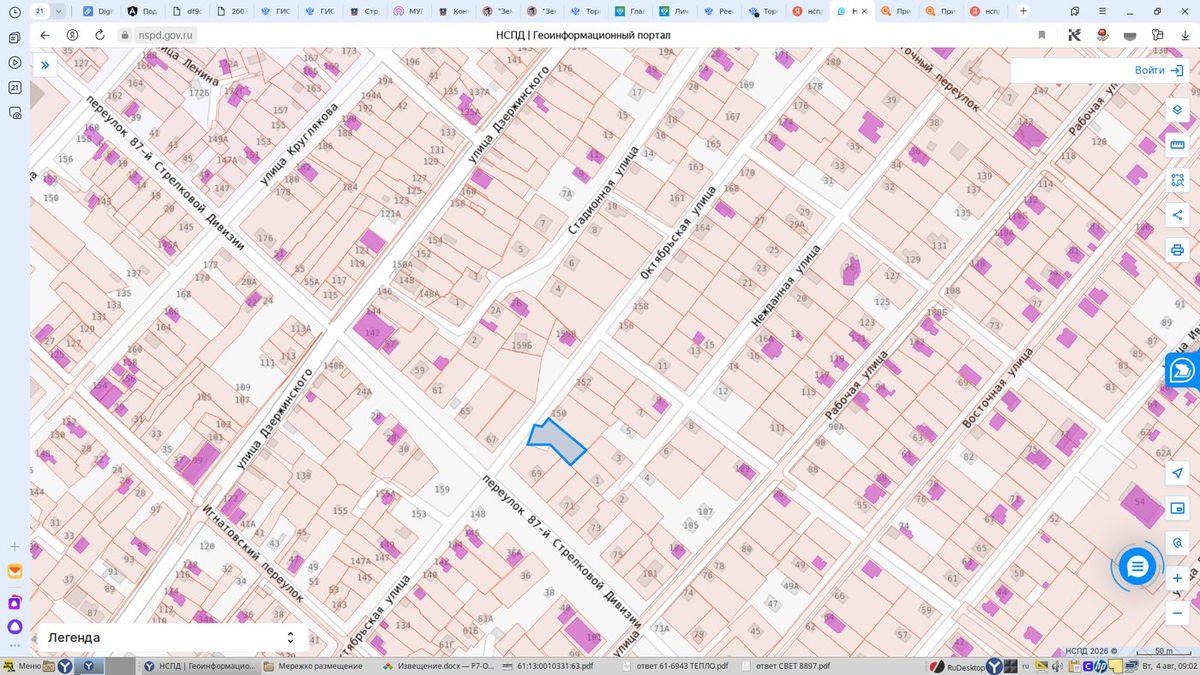
Task: Open browser extensions icon
Action: (1158, 34)
